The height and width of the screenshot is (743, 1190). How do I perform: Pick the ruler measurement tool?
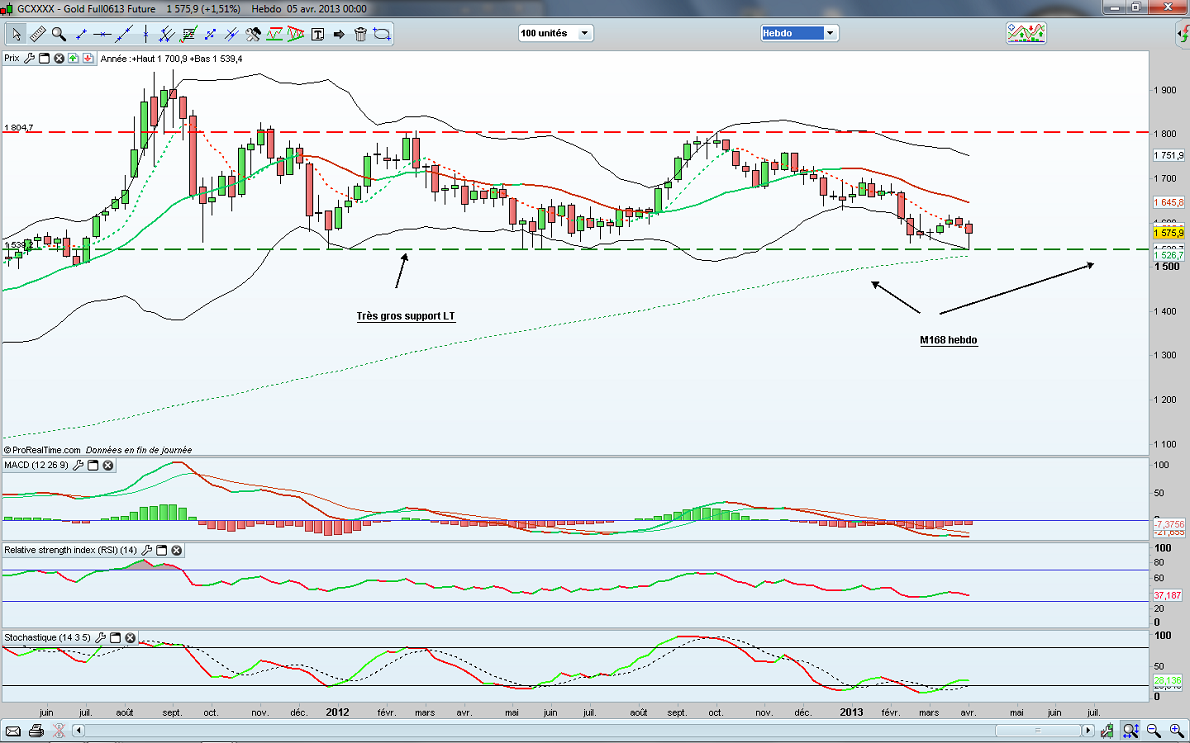(x=38, y=34)
